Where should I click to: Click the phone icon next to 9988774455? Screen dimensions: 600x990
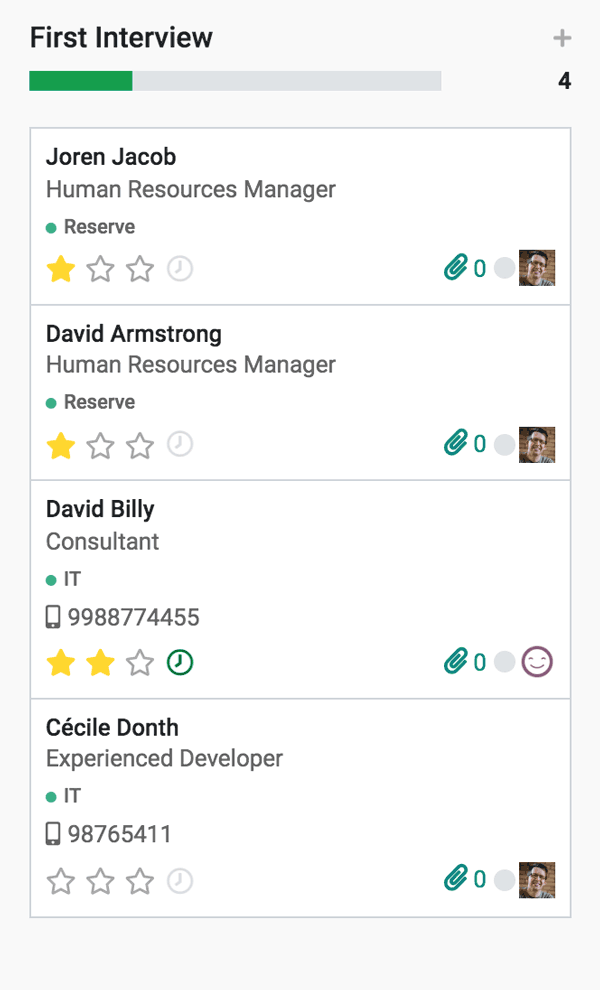pyautogui.click(x=55, y=617)
